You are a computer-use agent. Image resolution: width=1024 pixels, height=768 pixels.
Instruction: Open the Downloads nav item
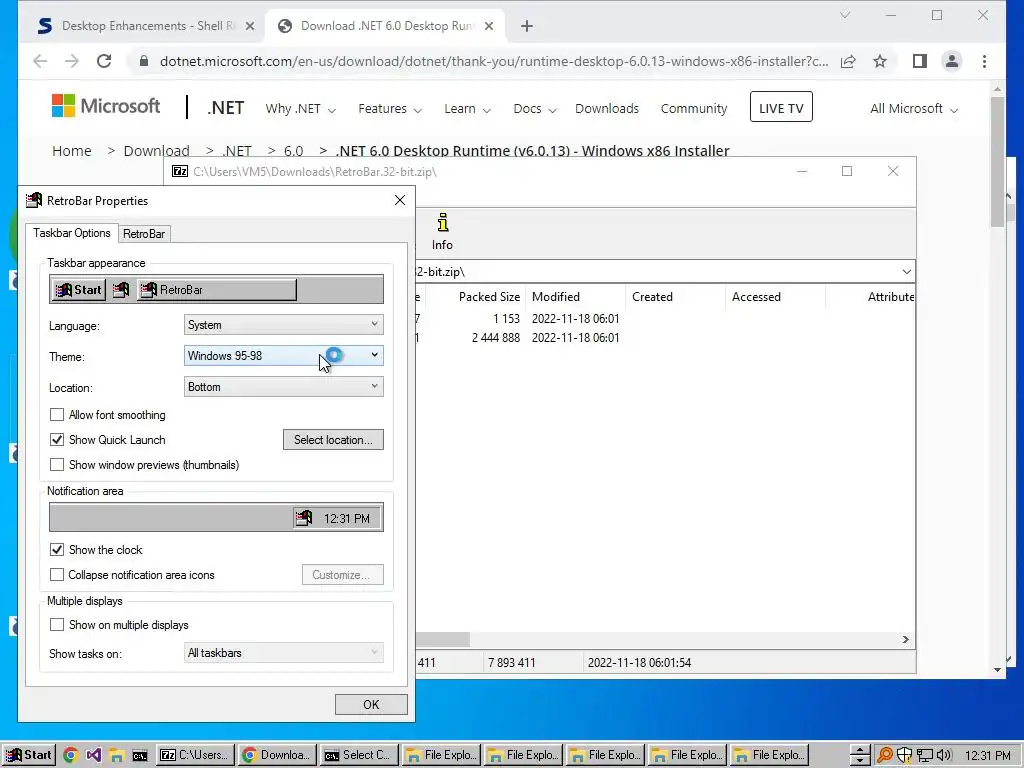point(607,108)
